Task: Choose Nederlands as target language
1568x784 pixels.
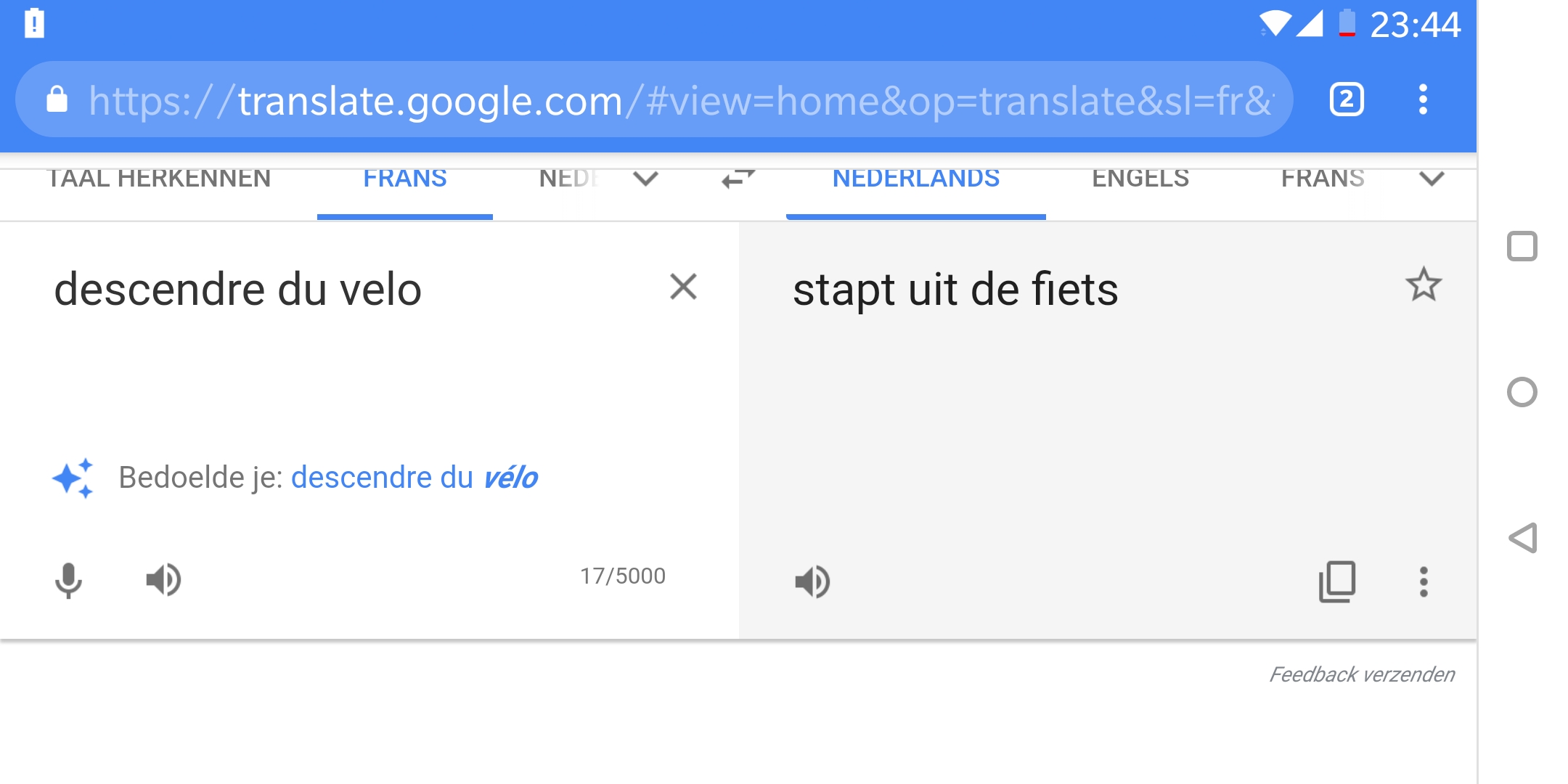Action: 915,179
